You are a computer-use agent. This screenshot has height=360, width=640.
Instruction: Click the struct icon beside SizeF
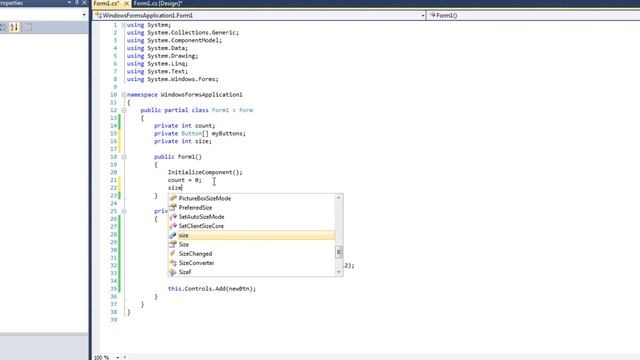click(x=173, y=272)
